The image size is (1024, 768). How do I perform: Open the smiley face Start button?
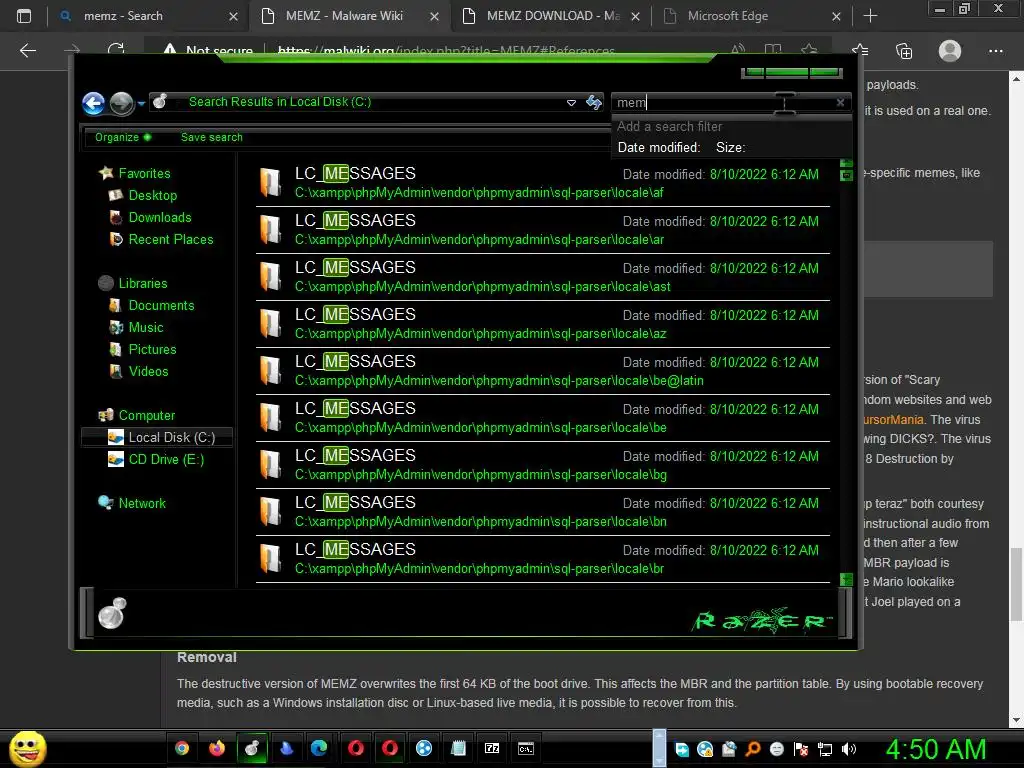click(27, 748)
